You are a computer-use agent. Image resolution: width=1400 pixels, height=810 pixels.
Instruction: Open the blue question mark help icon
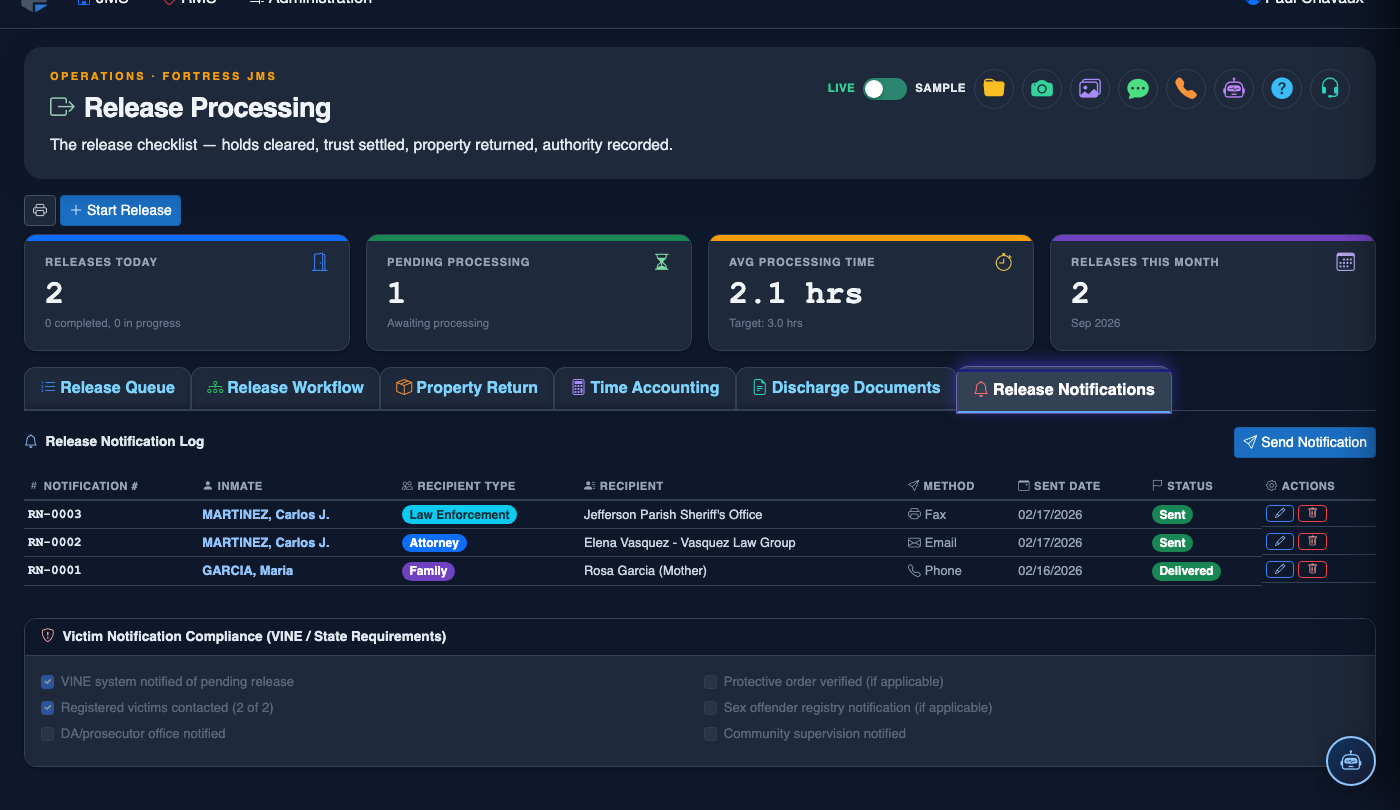pos(1281,88)
